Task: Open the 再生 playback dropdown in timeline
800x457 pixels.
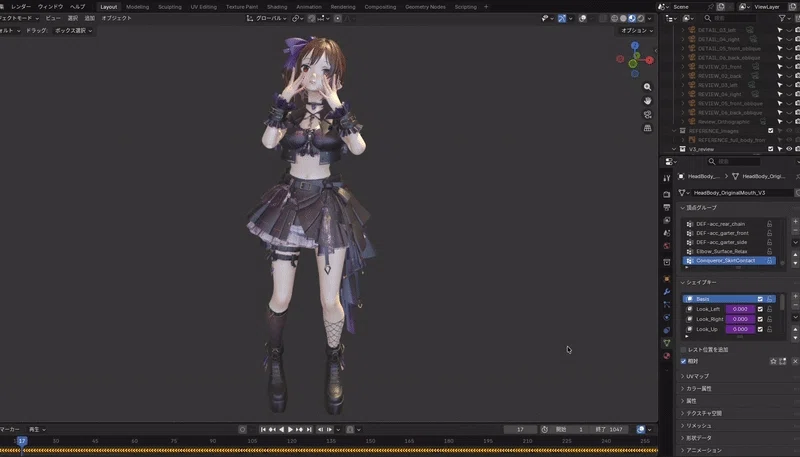Action: 37,429
